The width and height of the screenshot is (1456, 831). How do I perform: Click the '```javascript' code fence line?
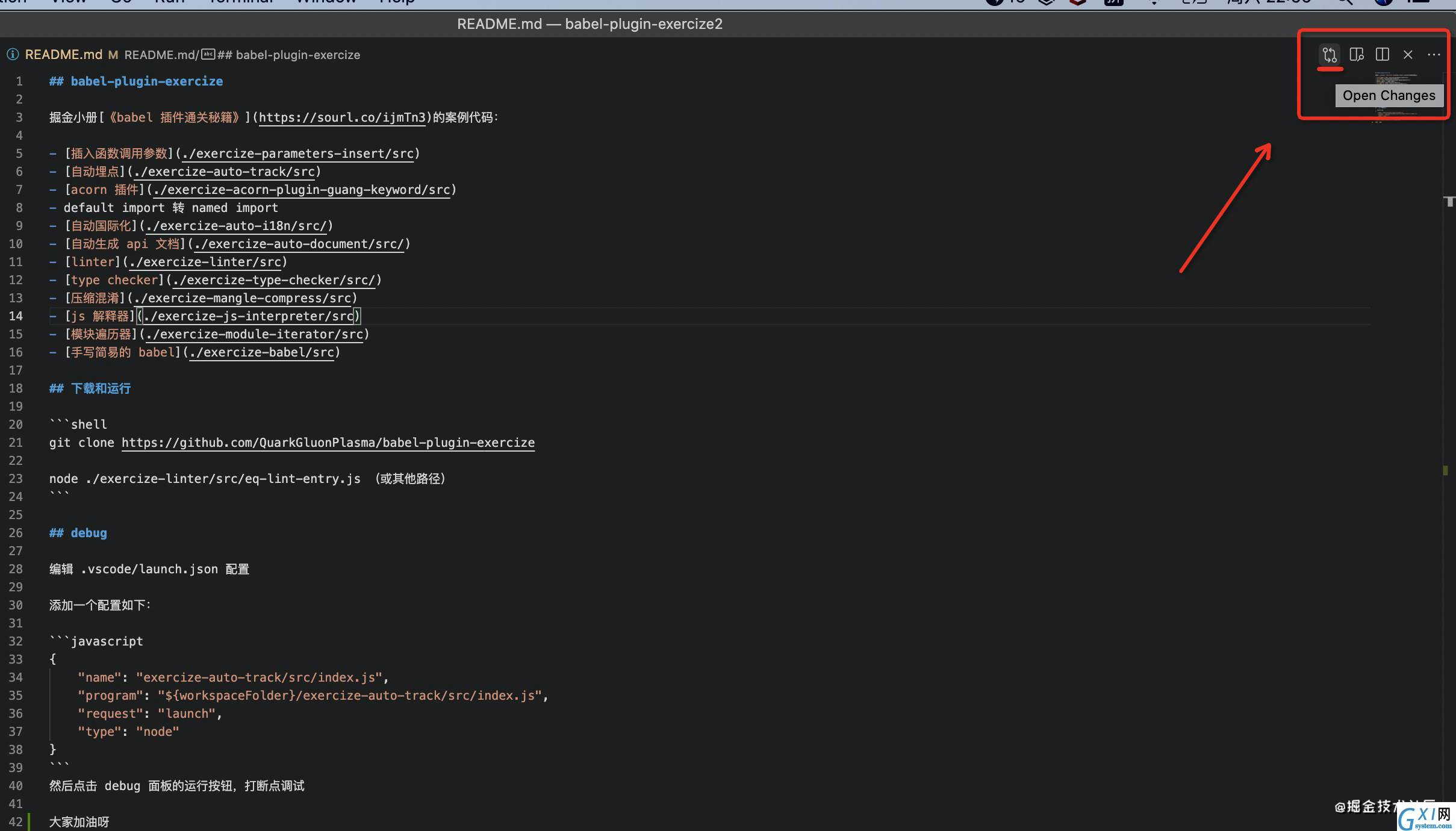[x=96, y=641]
